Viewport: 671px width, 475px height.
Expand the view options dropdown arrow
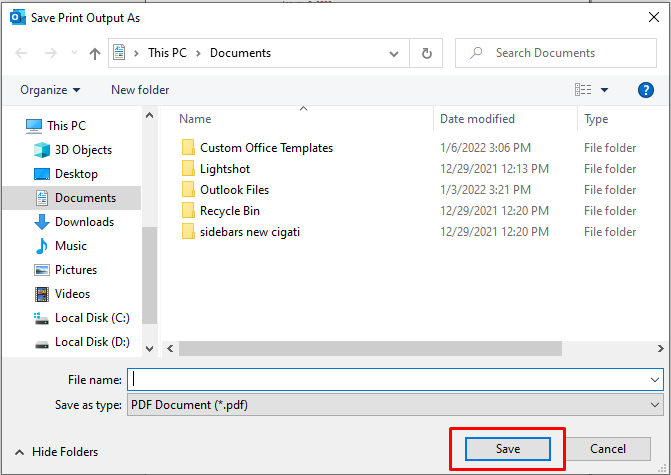(605, 90)
